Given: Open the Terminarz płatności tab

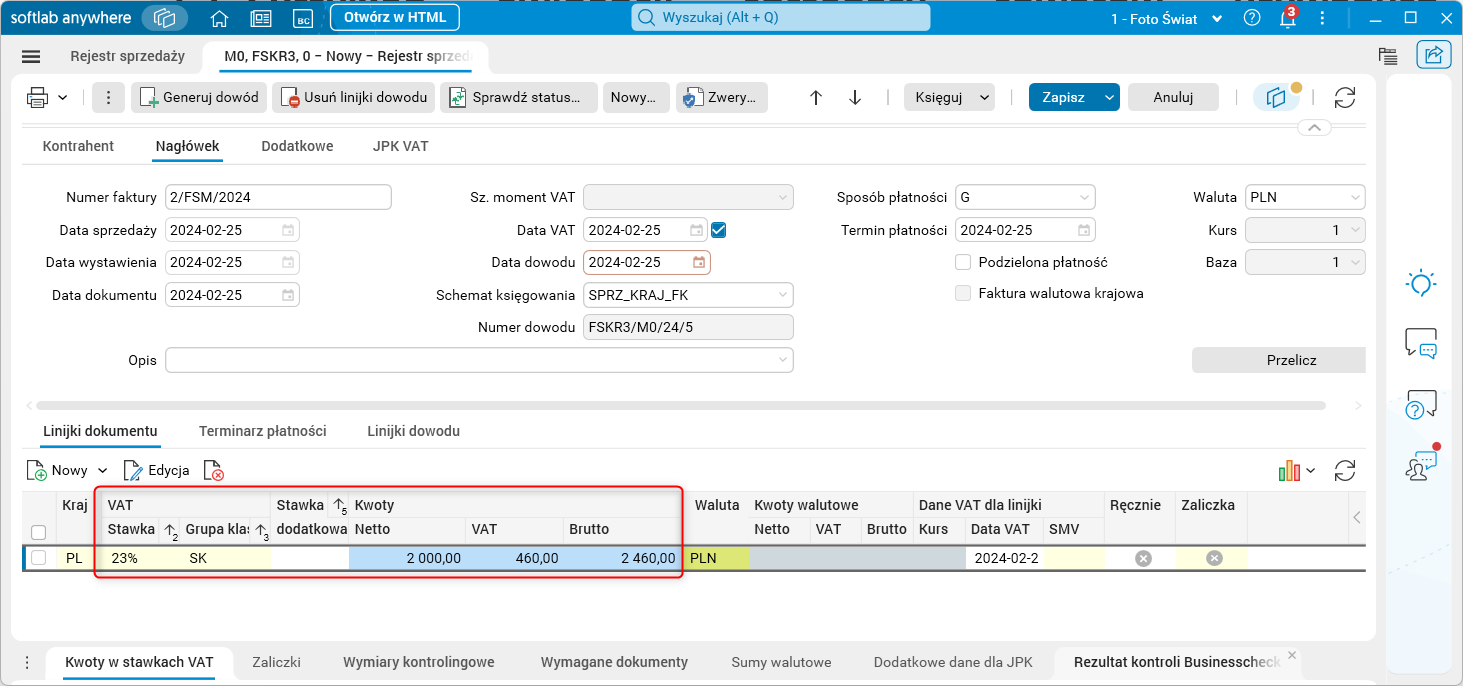Looking at the screenshot, I should [263, 431].
